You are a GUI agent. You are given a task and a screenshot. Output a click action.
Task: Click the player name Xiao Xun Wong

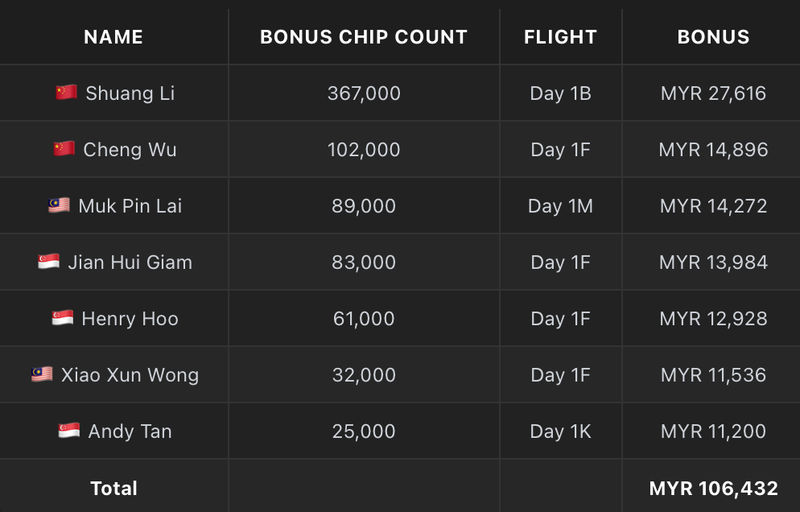click(130, 375)
